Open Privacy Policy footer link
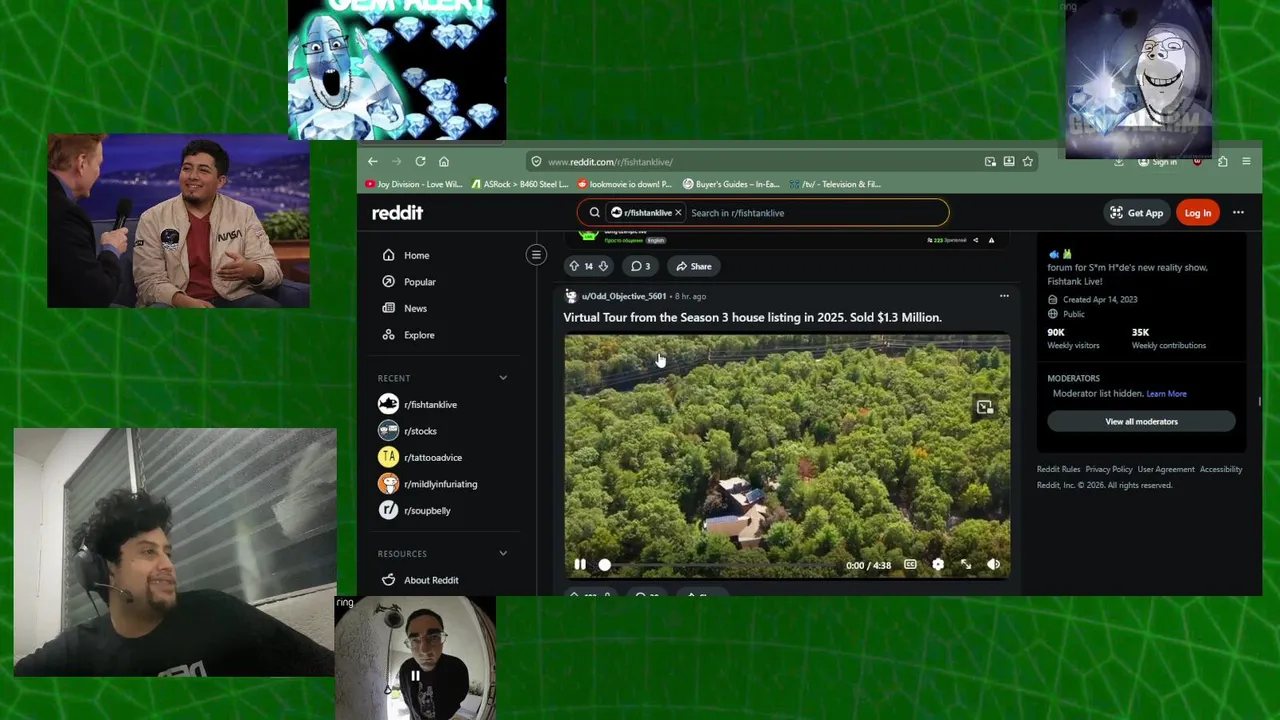The height and width of the screenshot is (720, 1280). [x=1109, y=469]
